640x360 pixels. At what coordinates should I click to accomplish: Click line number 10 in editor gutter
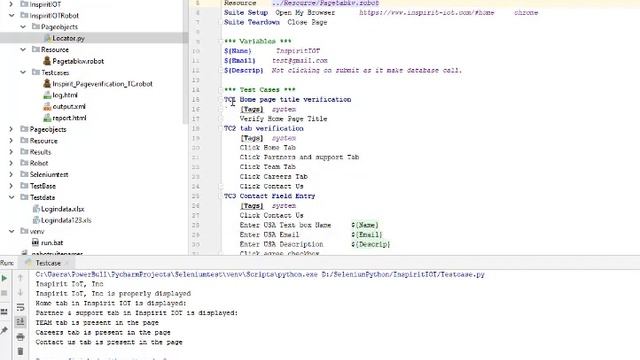click(x=196, y=51)
